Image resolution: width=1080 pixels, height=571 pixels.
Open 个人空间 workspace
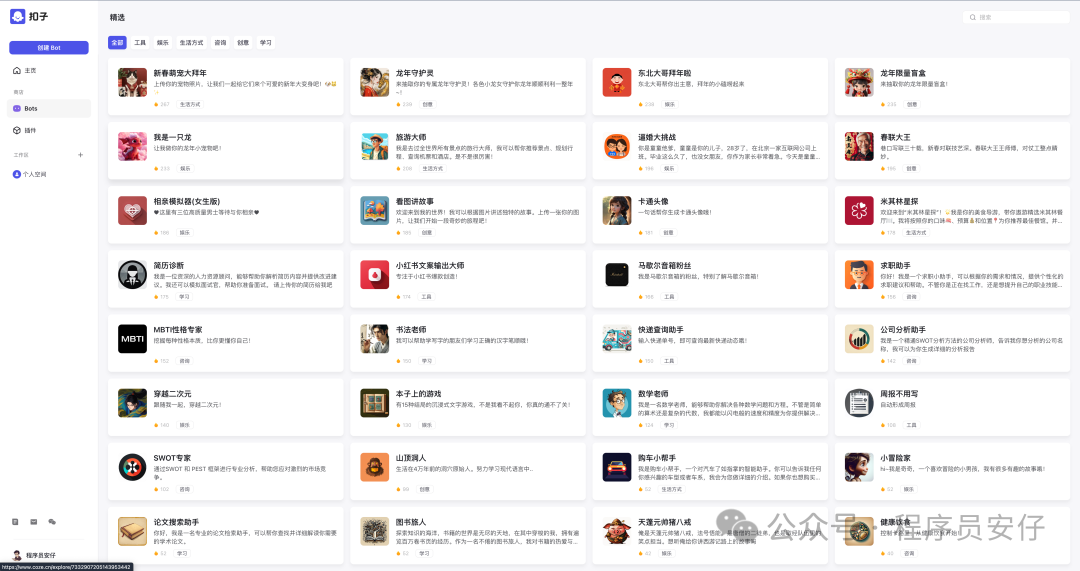(30, 174)
